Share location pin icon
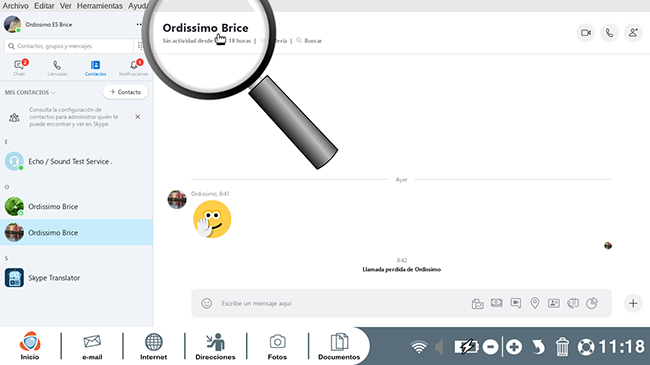Image resolution: width=650 pixels, height=365 pixels. point(535,303)
